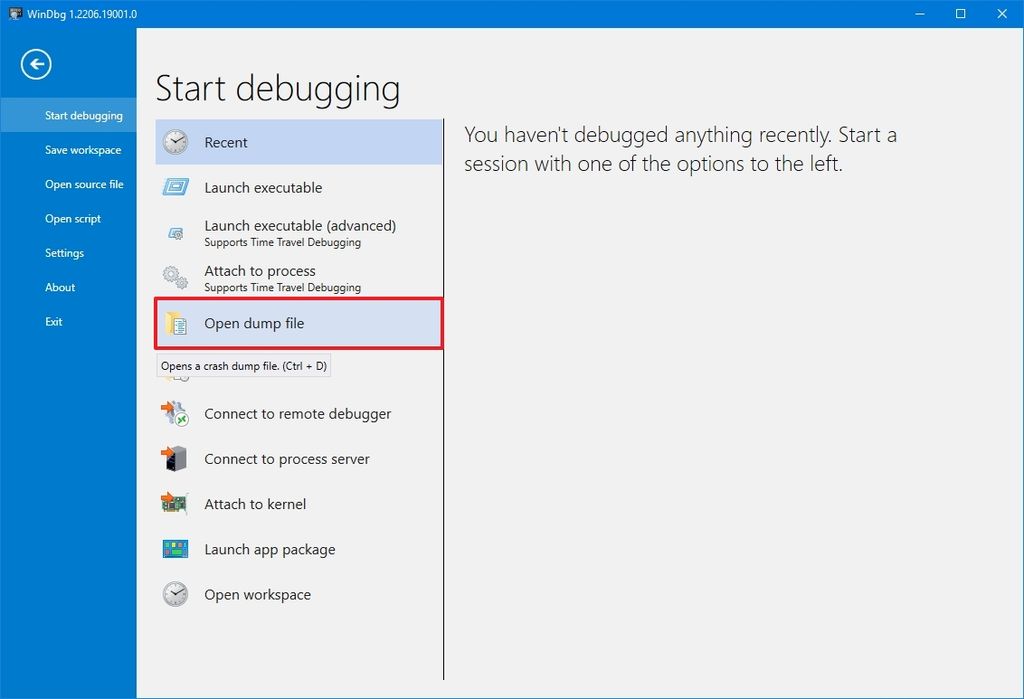Click the Attach to process gears icon
Image resolution: width=1024 pixels, height=699 pixels.
pos(176,277)
